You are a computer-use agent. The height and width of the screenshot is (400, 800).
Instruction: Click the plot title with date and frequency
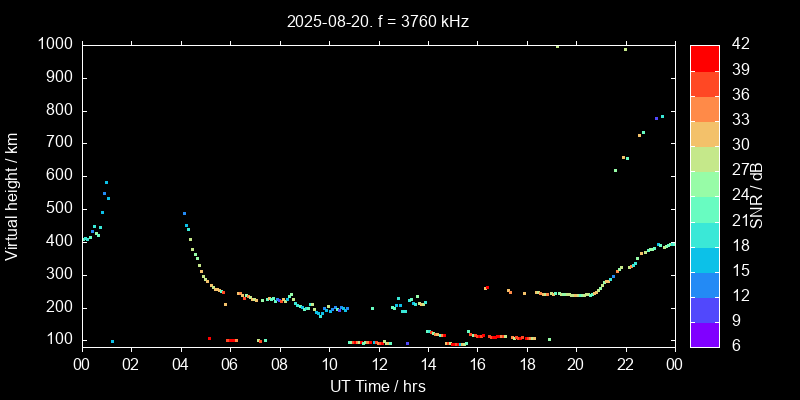(x=377, y=20)
